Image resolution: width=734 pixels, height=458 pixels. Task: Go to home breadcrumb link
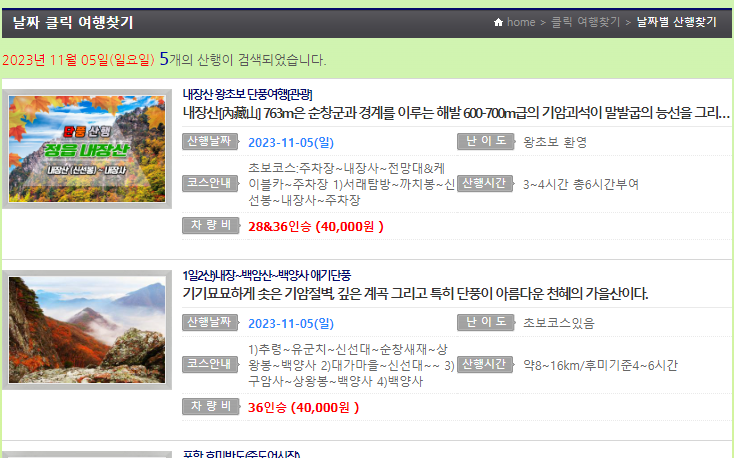(521, 22)
